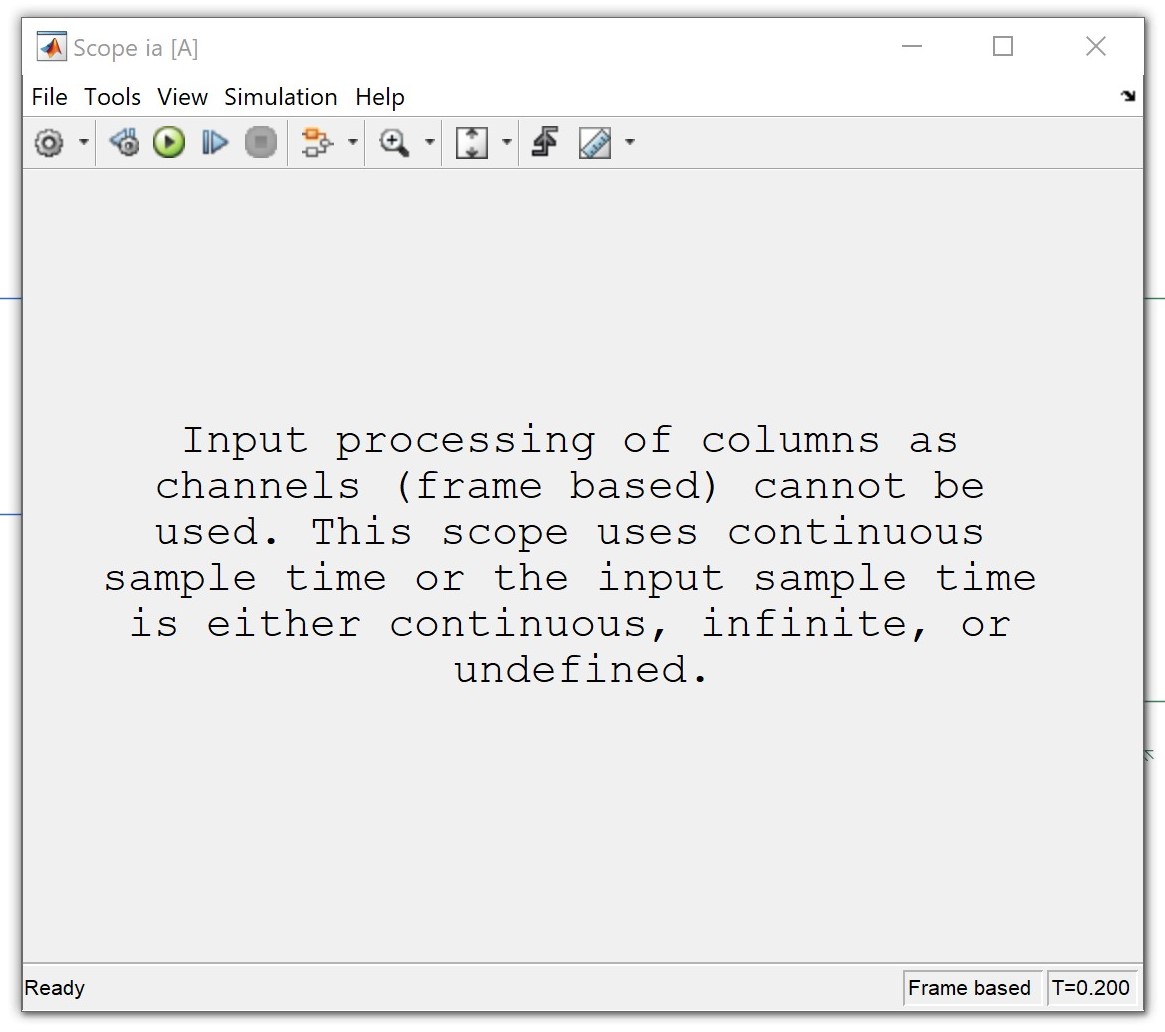The image size is (1165, 1032).
Task: Open the Measurements dropdown arrow
Action: 630,143
